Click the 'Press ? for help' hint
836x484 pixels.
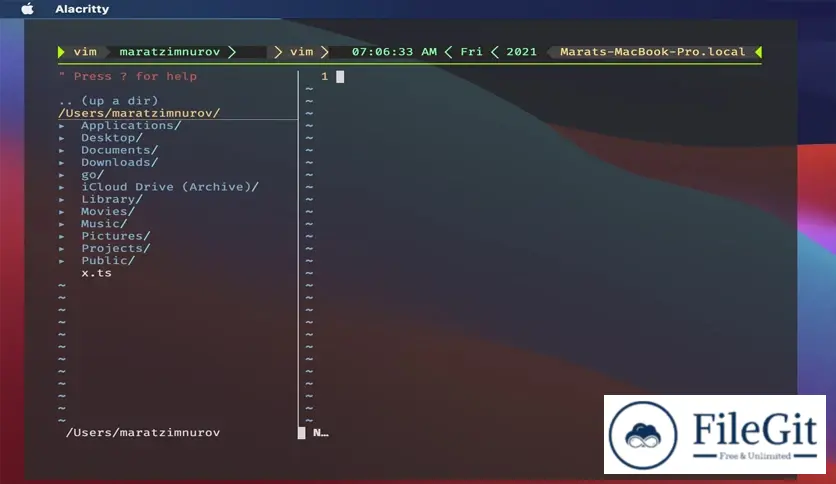point(127,76)
